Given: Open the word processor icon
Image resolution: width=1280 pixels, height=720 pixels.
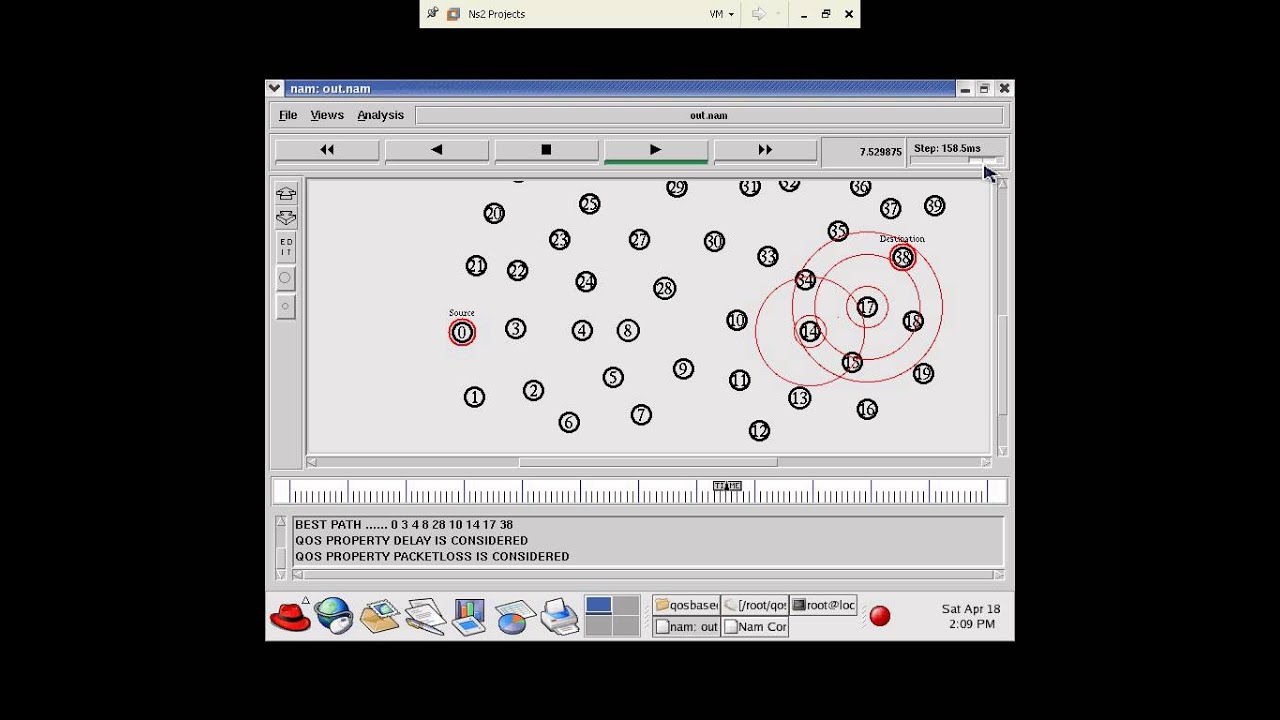Looking at the screenshot, I should (425, 616).
